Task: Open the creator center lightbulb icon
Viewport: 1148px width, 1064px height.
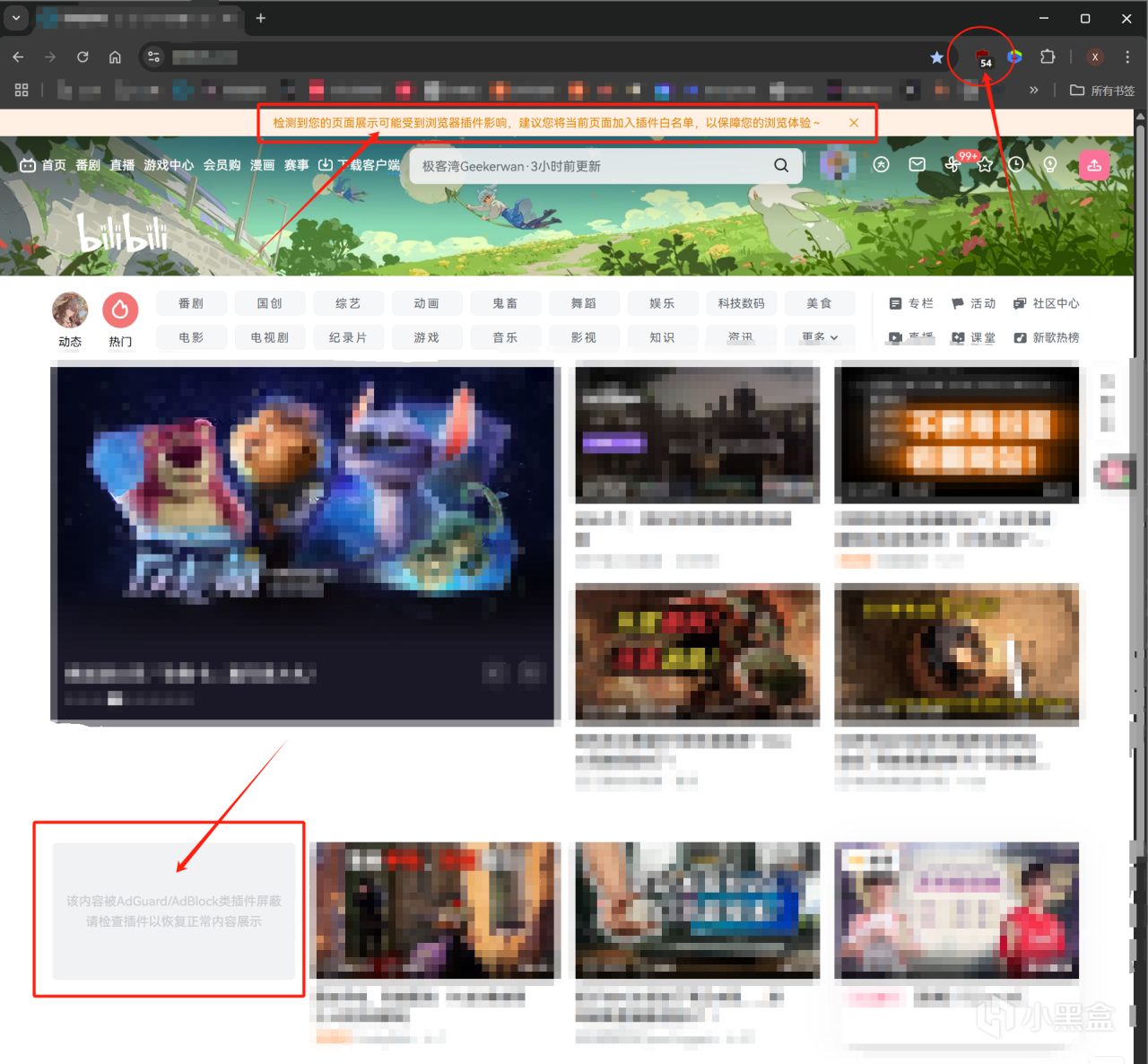Action: click(1050, 165)
